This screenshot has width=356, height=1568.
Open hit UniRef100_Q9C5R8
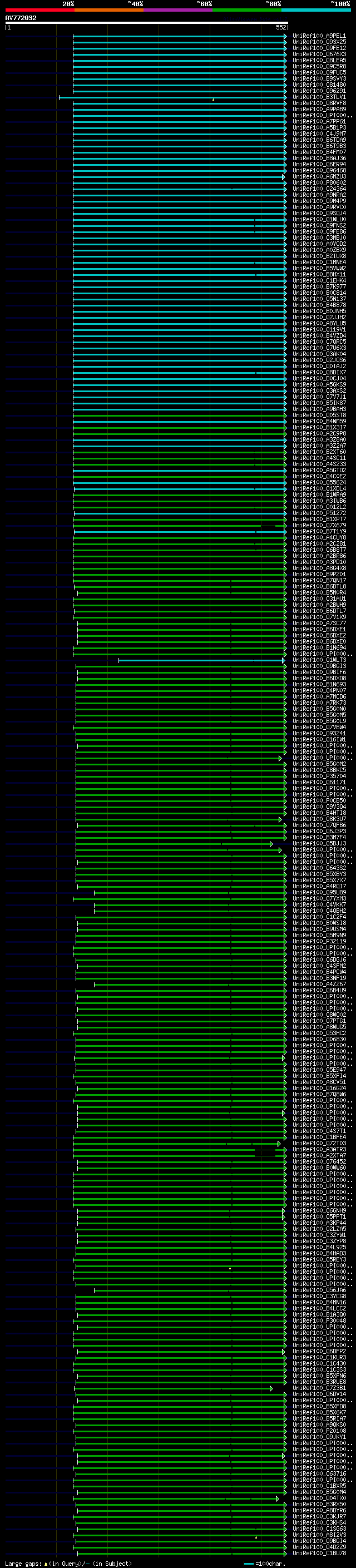coord(319,66)
